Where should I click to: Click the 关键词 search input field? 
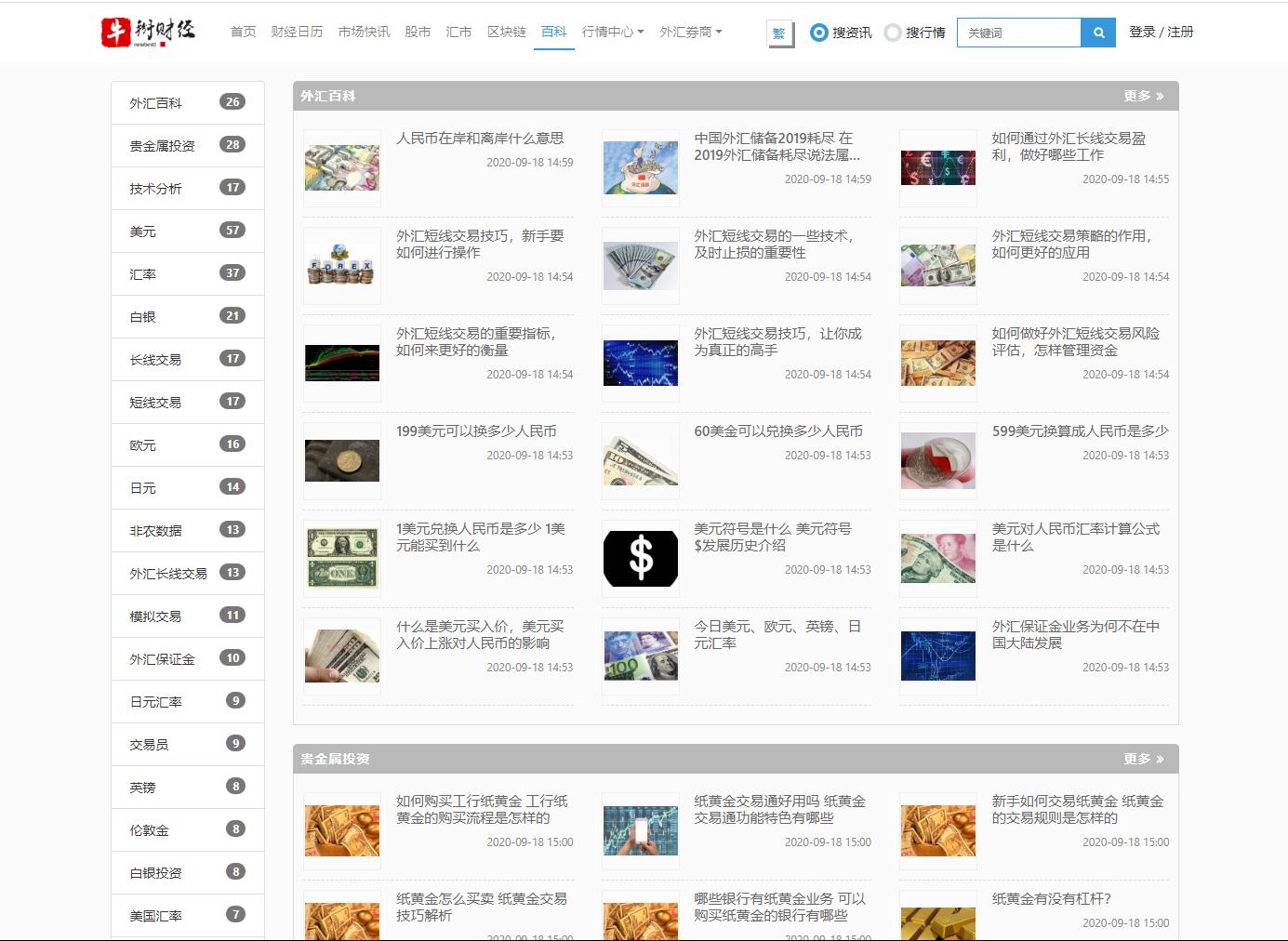click(1018, 32)
